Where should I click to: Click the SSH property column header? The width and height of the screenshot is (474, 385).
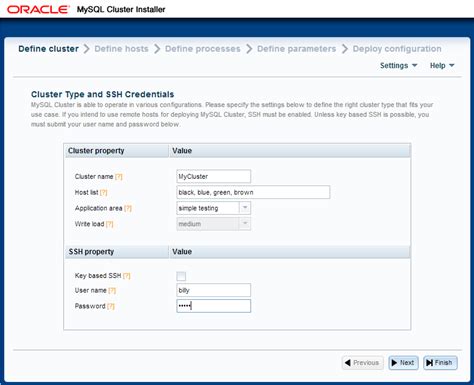point(117,252)
